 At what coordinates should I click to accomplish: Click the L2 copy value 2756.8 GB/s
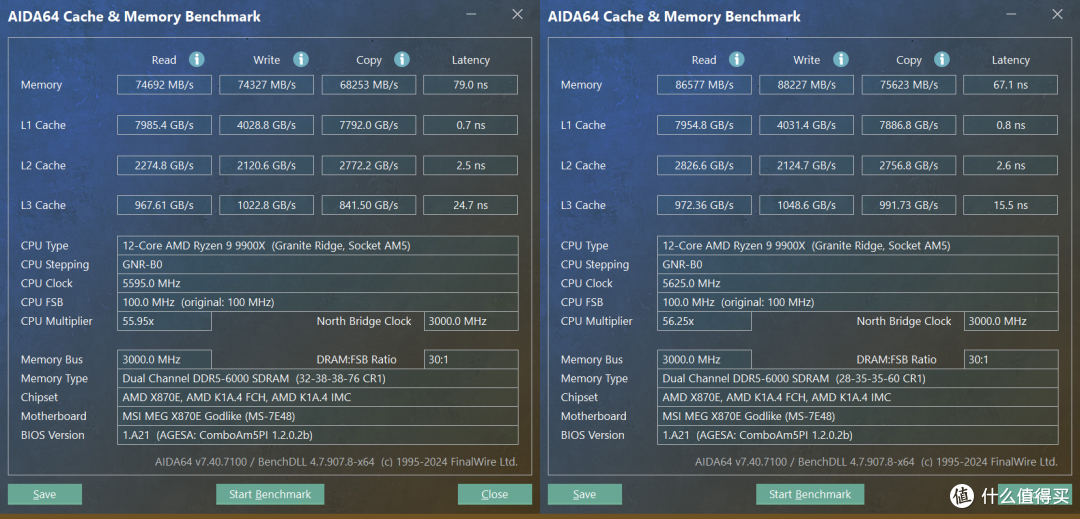tap(908, 165)
